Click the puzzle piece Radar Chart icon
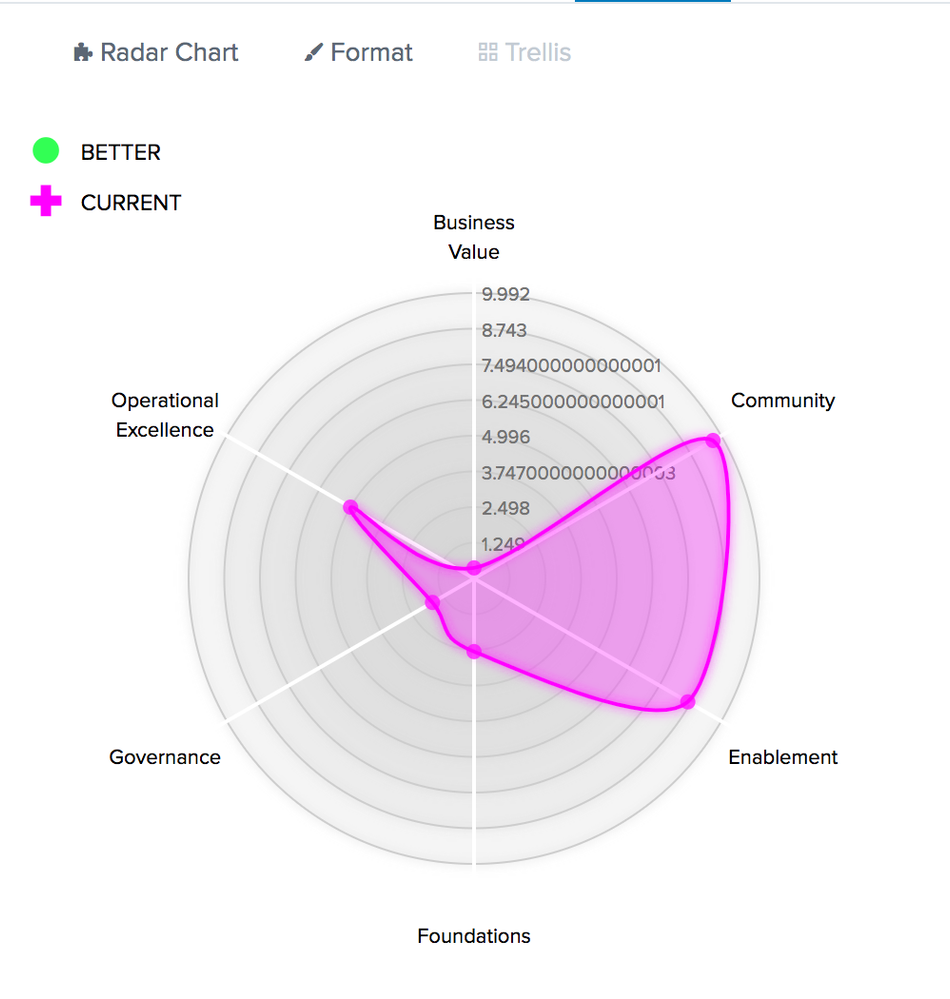950x999 pixels. point(83,53)
